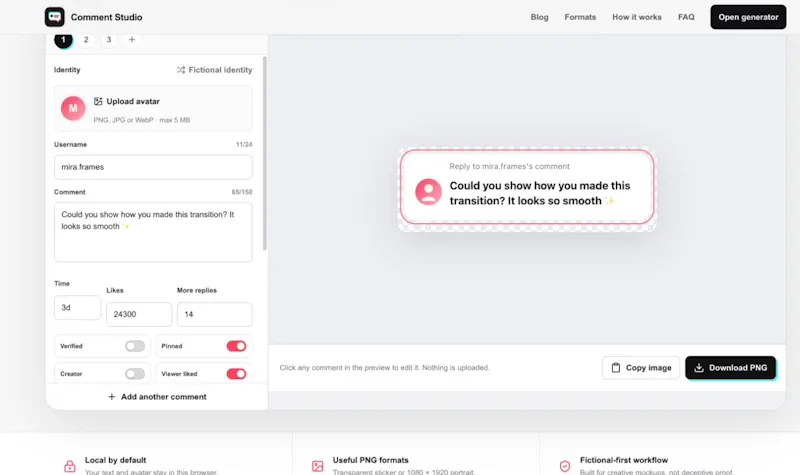The height and width of the screenshot is (475, 800).
Task: Go to How it works
Action: coord(637,17)
